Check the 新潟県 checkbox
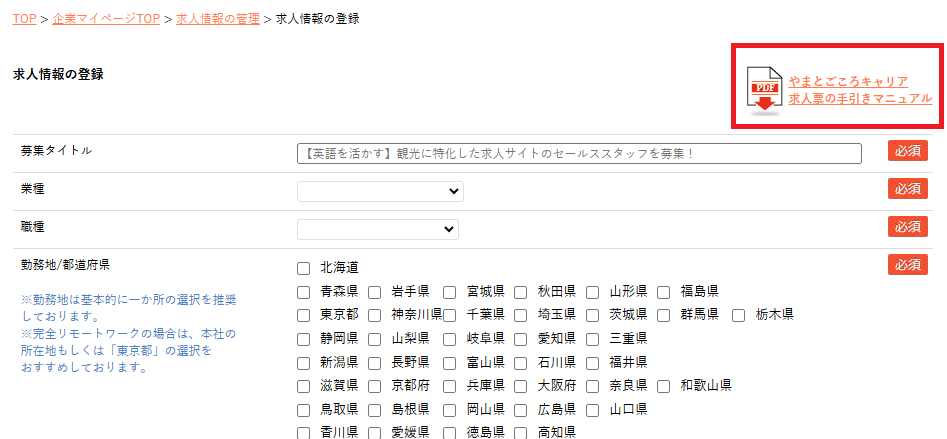The height and width of the screenshot is (439, 947). pyautogui.click(x=303, y=362)
